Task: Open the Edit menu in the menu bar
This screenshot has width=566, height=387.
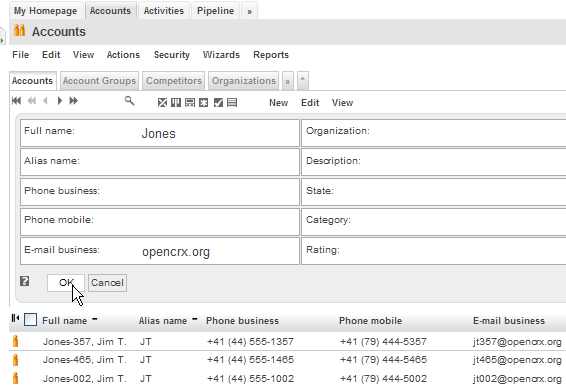Action: click(x=51, y=55)
